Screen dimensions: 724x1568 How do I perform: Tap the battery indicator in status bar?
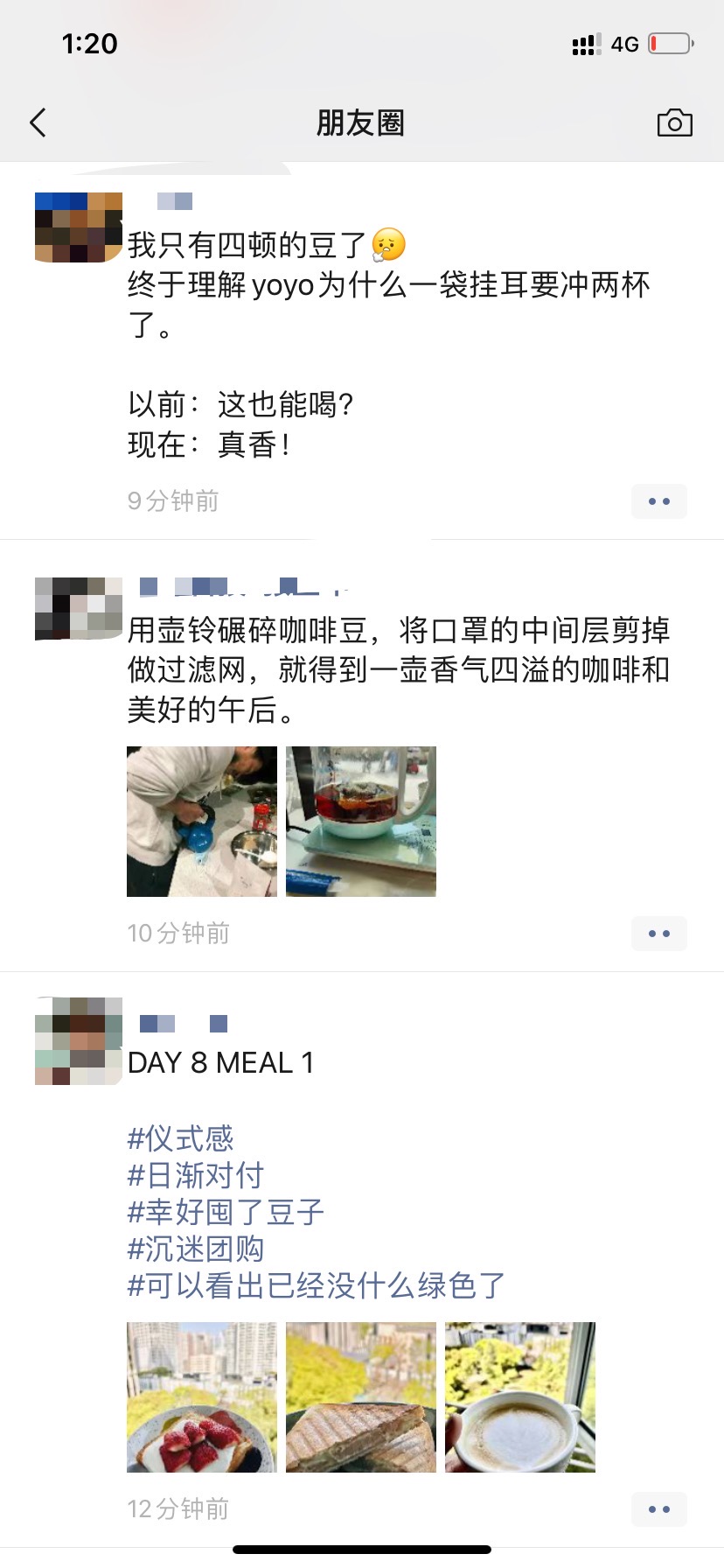672,44
